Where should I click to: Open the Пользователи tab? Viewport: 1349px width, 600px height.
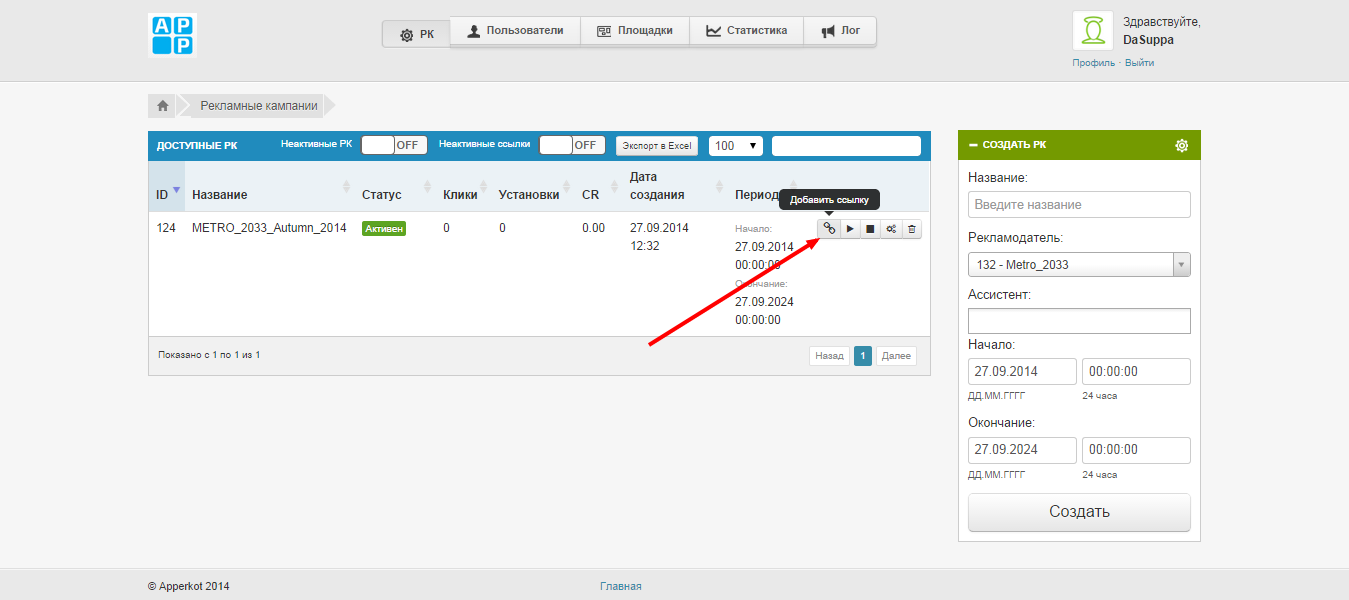[x=514, y=31]
